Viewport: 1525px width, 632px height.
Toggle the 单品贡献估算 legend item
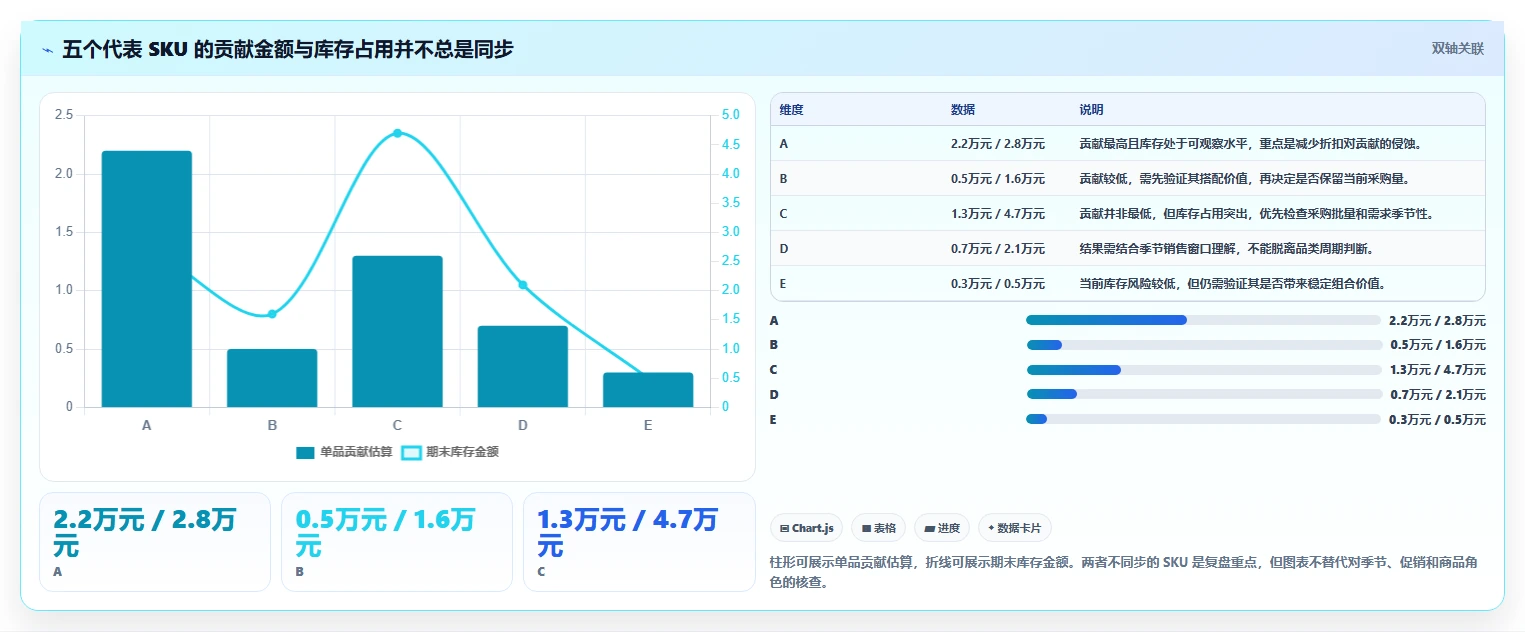tap(344, 452)
